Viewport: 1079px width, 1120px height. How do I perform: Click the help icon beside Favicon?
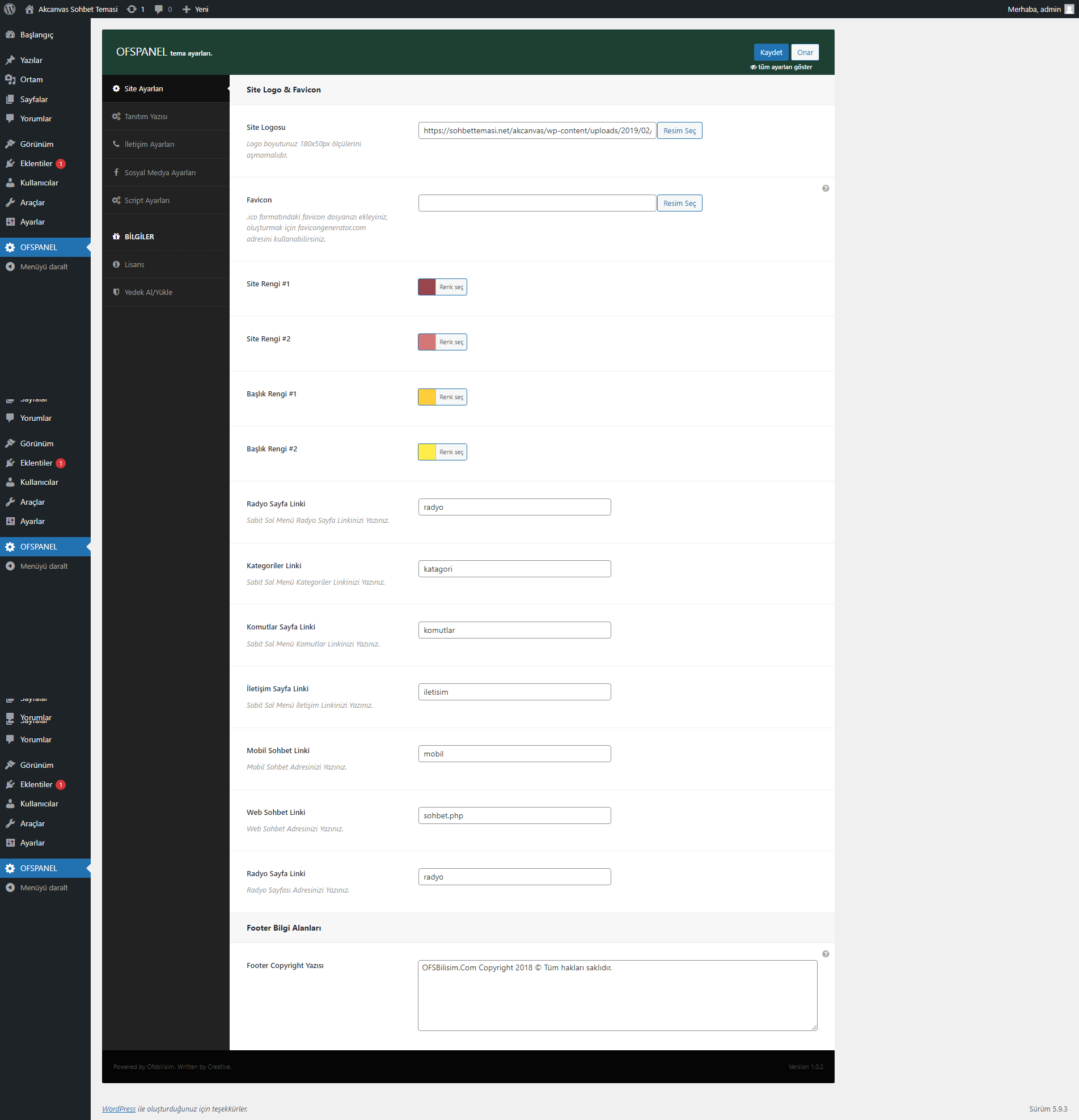click(826, 189)
